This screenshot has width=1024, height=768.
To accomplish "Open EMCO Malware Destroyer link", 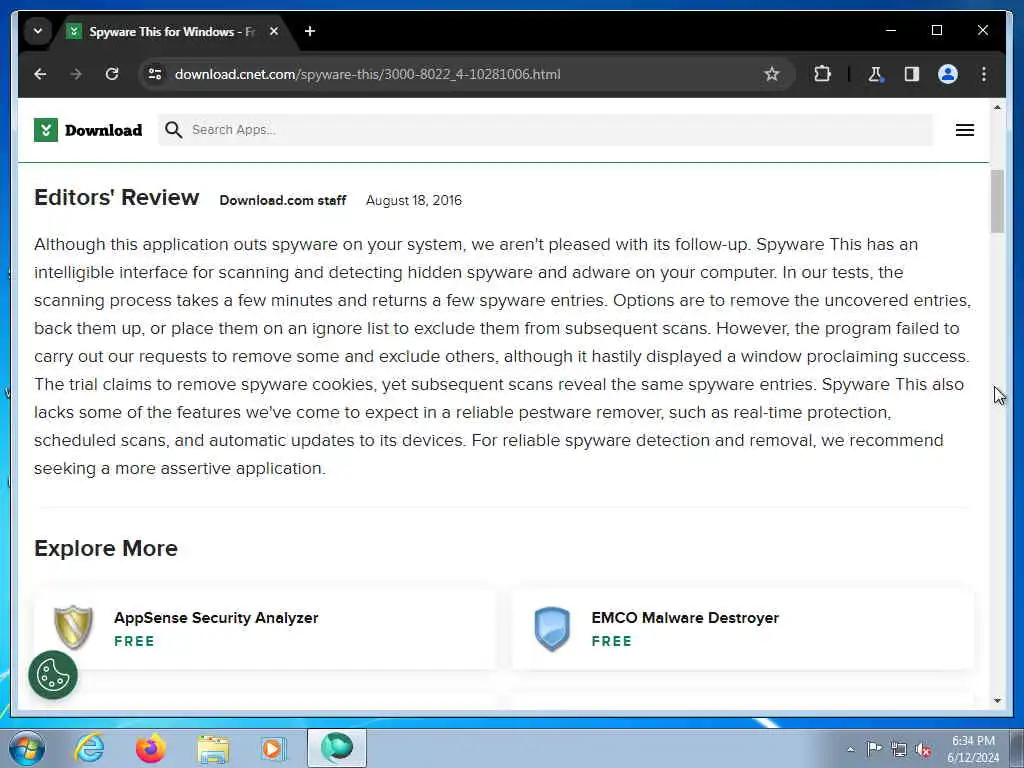I will pos(685,618).
